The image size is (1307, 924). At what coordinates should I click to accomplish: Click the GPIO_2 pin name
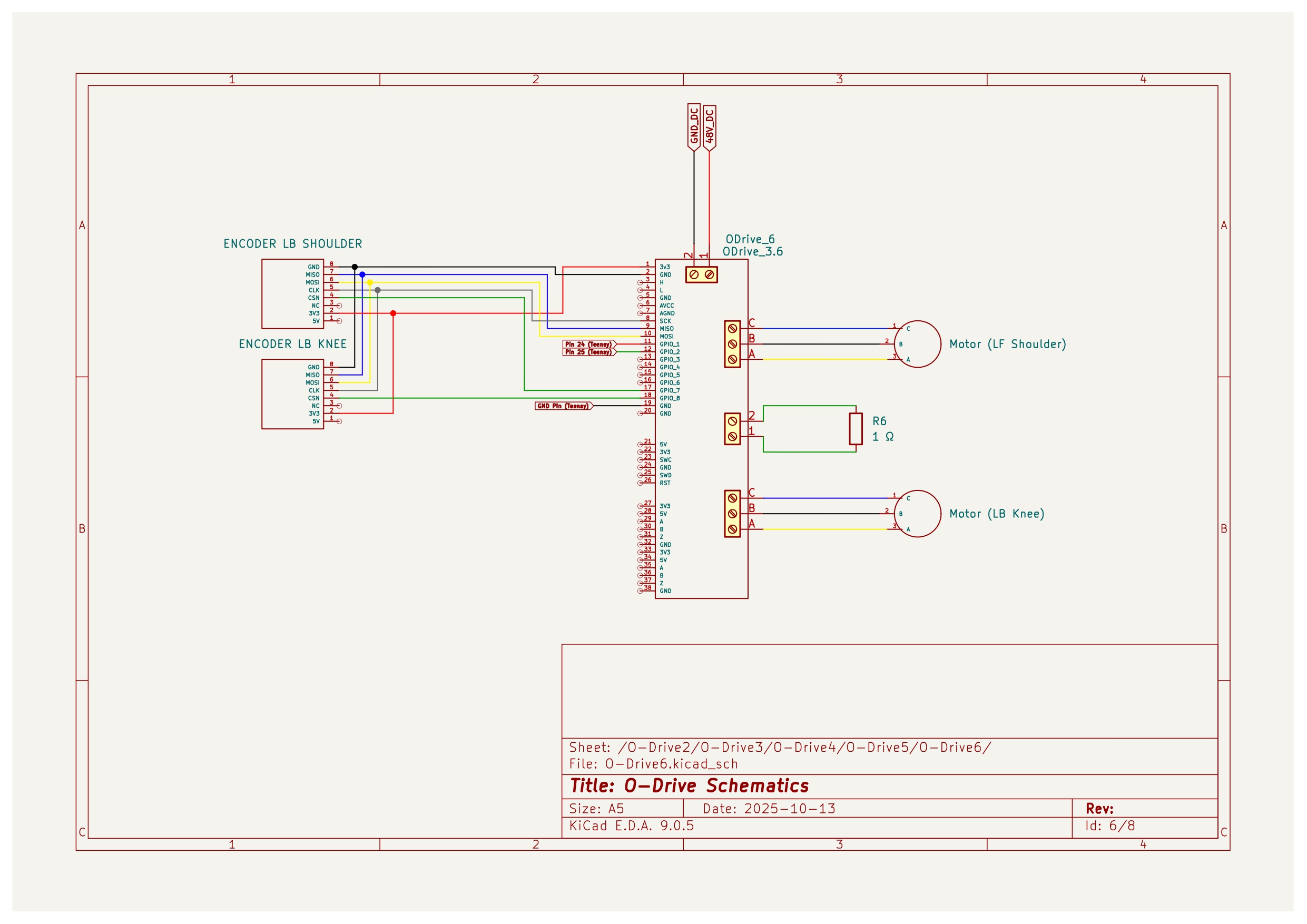coord(670,352)
